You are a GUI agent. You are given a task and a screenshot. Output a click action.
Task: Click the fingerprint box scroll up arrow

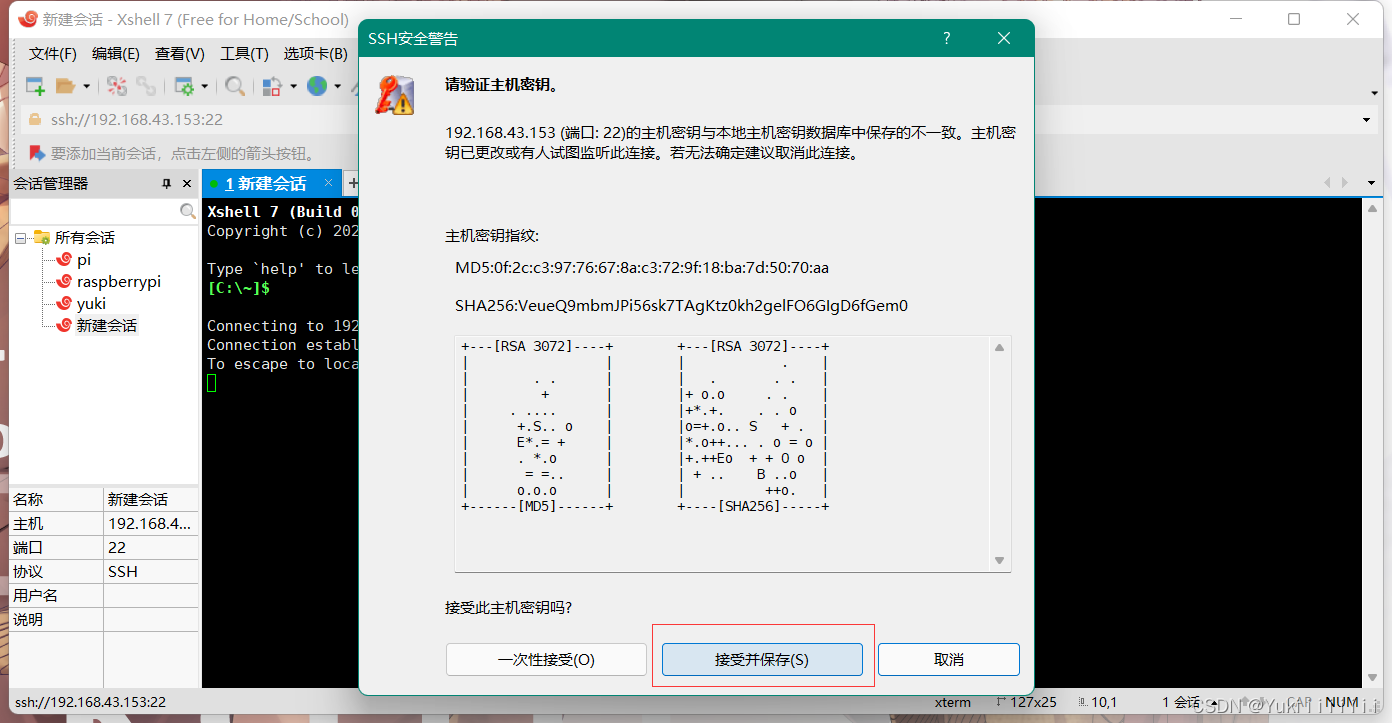coord(999,348)
